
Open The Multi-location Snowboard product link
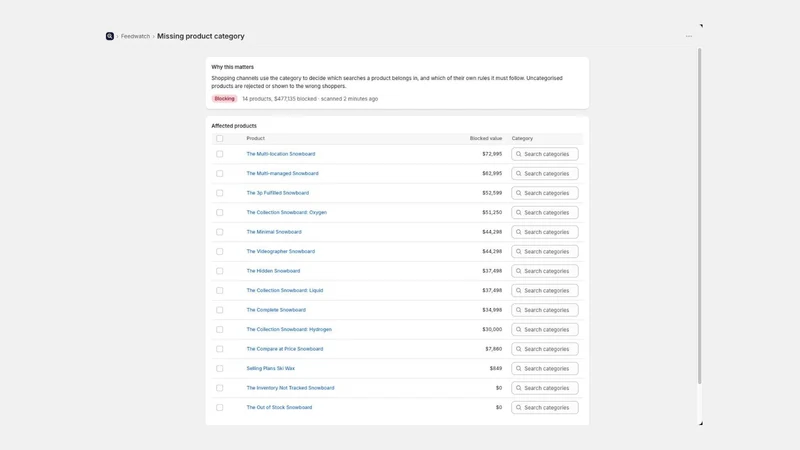pyautogui.click(x=281, y=154)
